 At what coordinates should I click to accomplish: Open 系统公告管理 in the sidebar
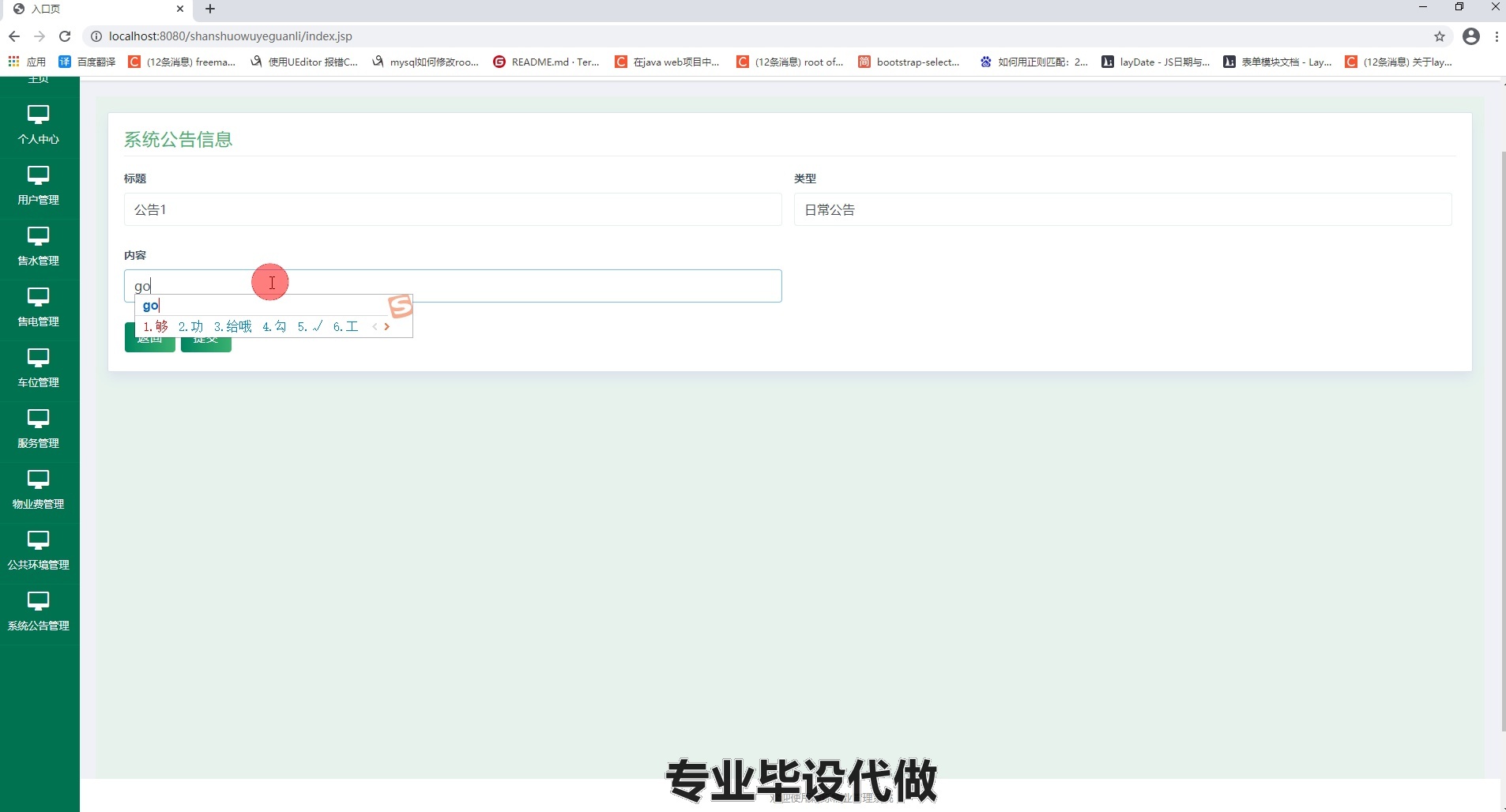pos(39,611)
